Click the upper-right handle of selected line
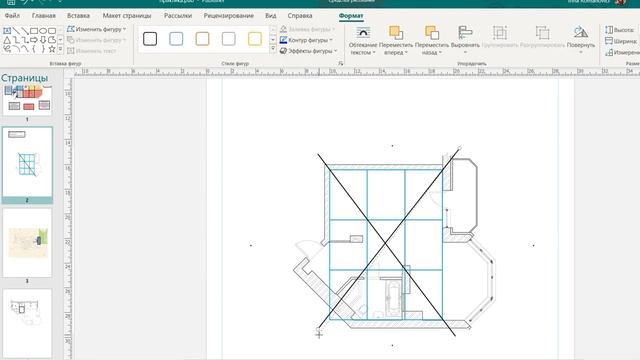640x360 pixels. coord(460,148)
